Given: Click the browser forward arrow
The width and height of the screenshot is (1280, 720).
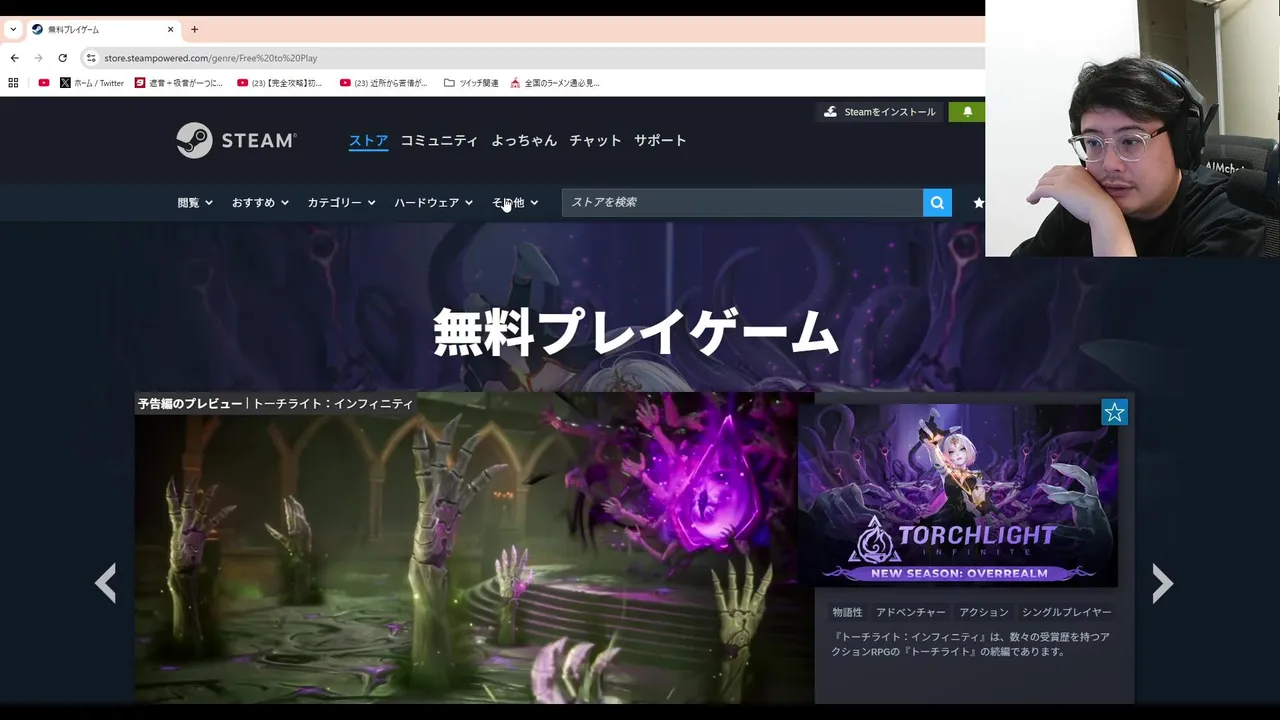Looking at the screenshot, I should coord(38,58).
